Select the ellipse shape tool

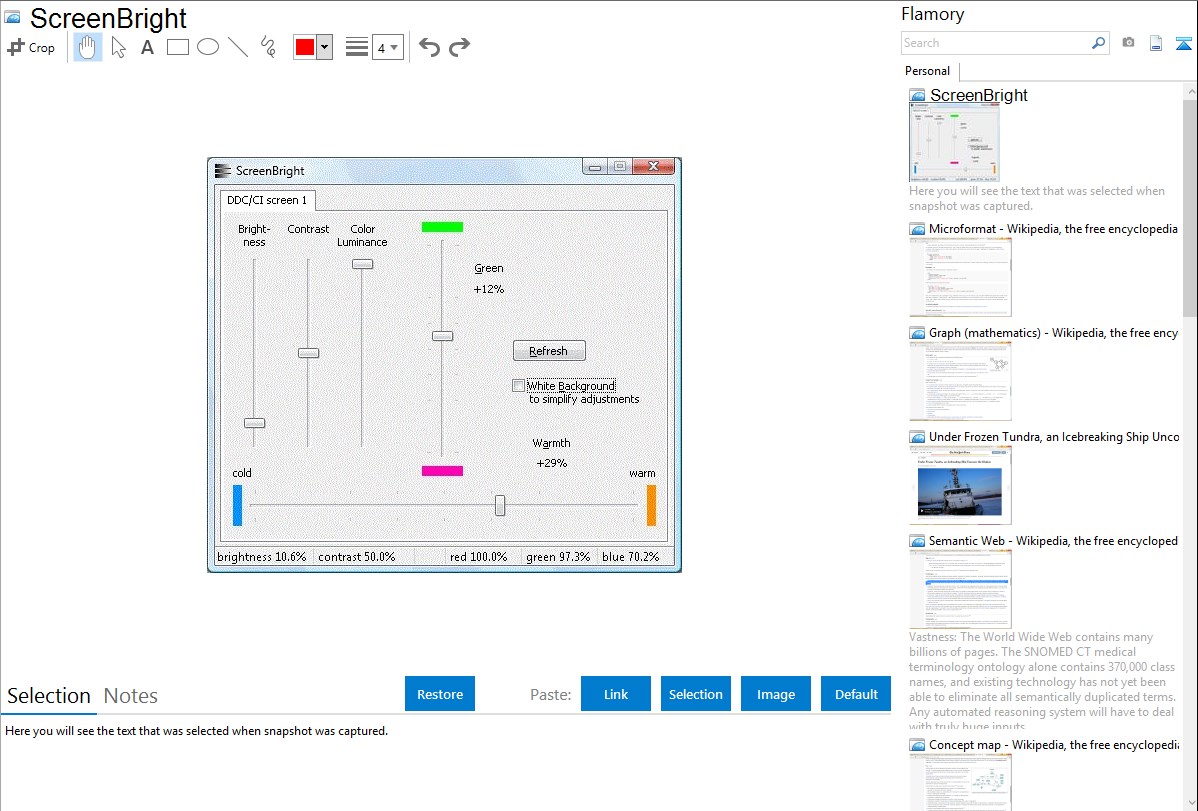208,47
